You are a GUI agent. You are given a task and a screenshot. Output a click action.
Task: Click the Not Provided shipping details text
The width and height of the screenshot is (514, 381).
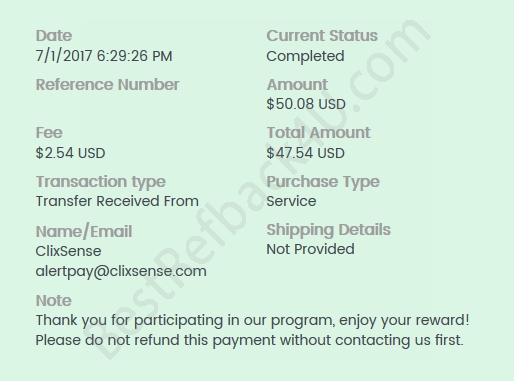click(x=310, y=249)
